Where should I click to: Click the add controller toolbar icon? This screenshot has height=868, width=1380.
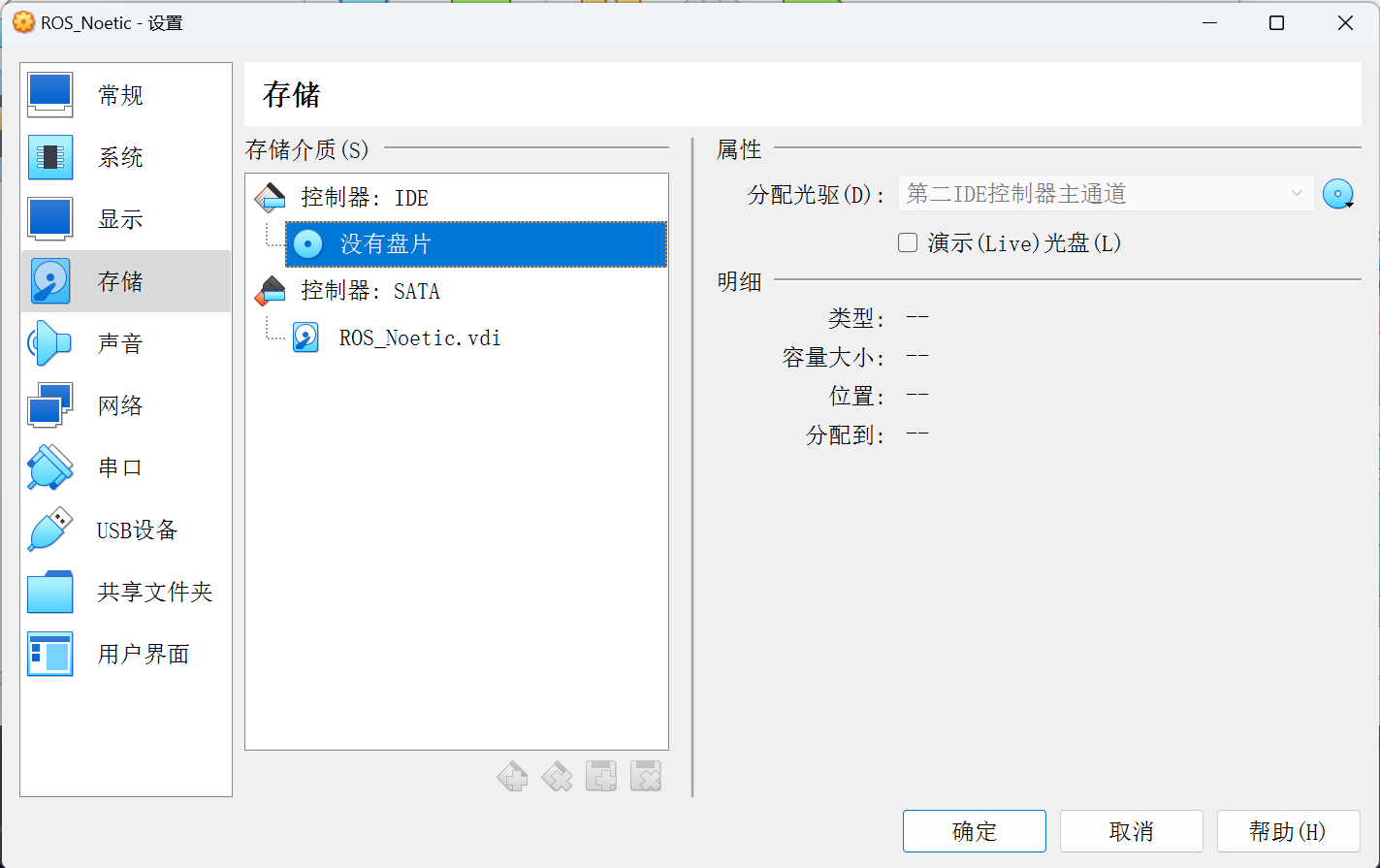click(x=512, y=776)
